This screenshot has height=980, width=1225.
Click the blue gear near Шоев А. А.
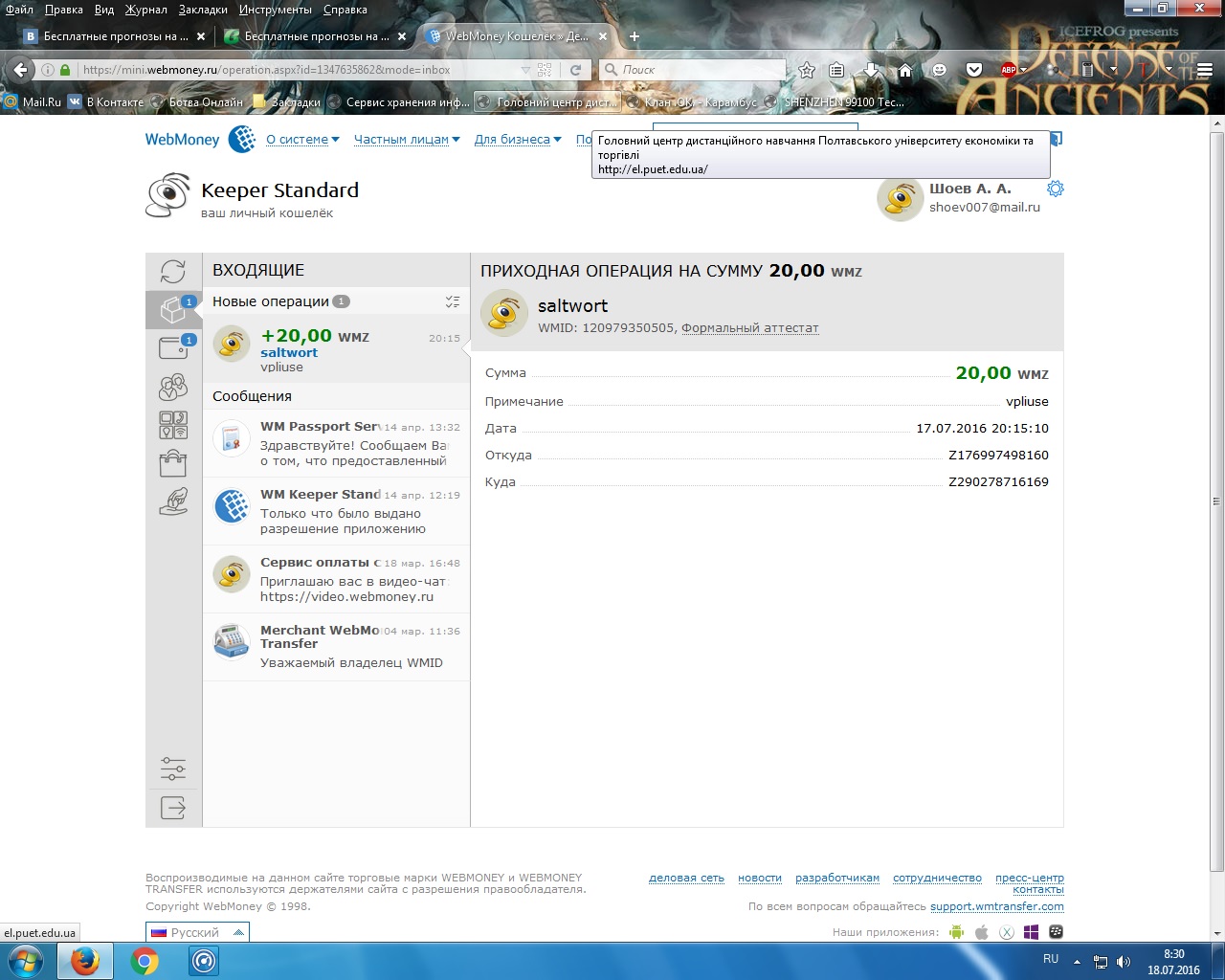click(1056, 189)
